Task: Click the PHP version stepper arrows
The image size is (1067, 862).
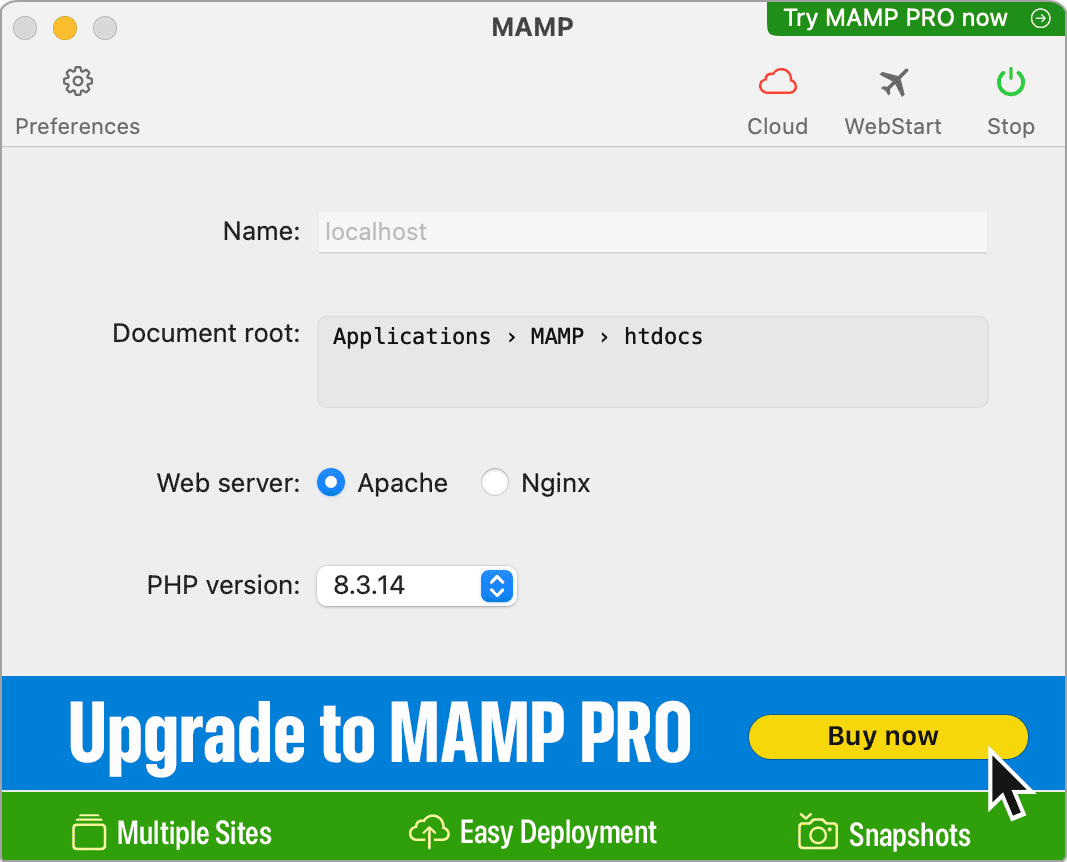Action: coord(497,586)
